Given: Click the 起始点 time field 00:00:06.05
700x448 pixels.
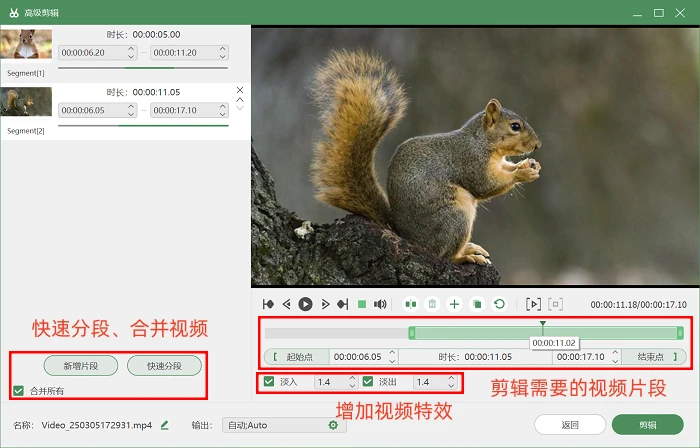Looking at the screenshot, I should tap(358, 357).
